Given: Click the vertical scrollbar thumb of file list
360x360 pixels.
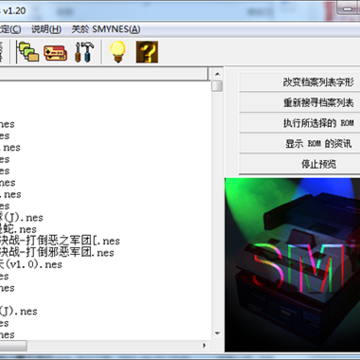Looking at the screenshot, I should [217, 85].
